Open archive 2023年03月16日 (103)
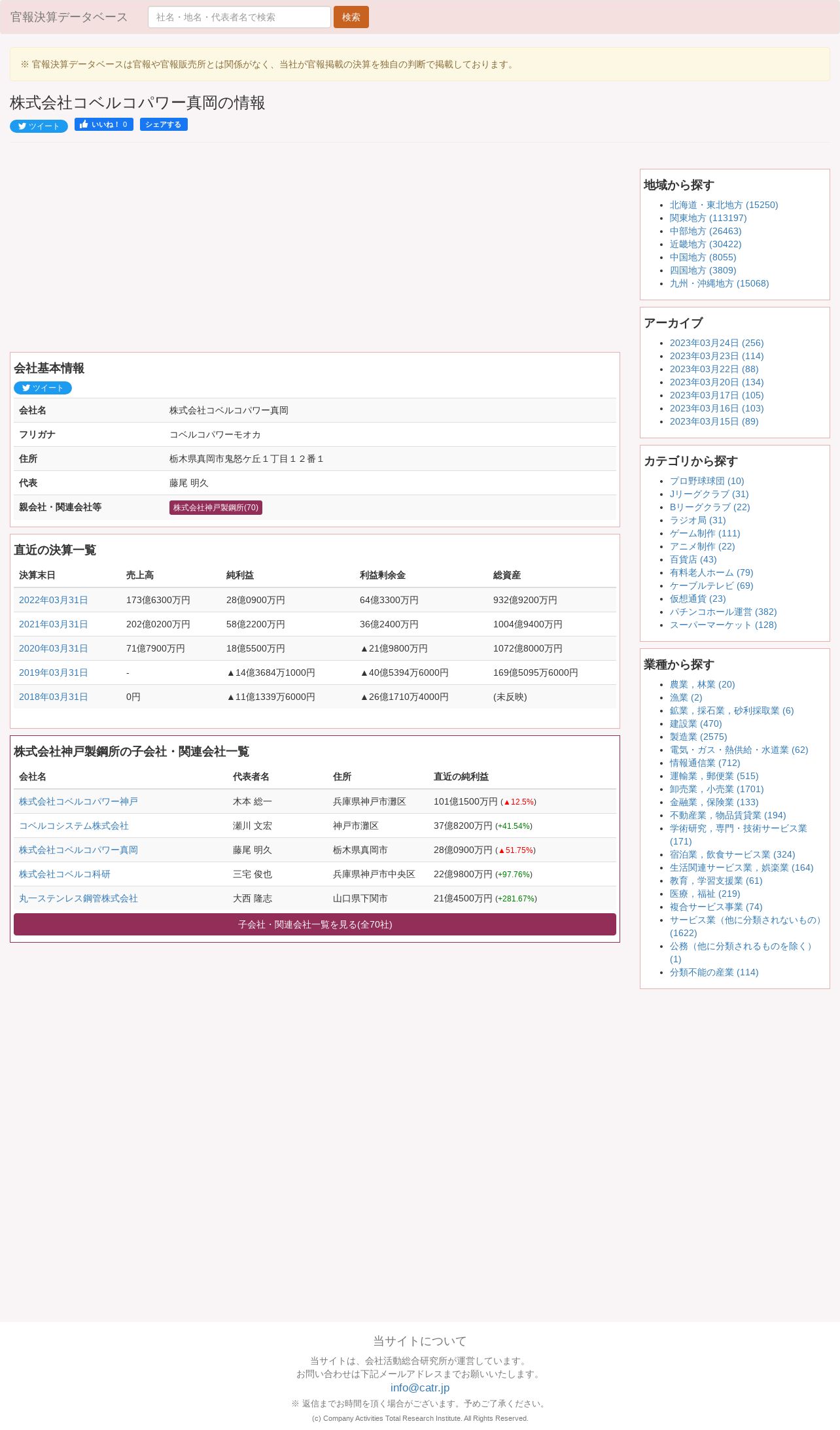 pyautogui.click(x=716, y=408)
